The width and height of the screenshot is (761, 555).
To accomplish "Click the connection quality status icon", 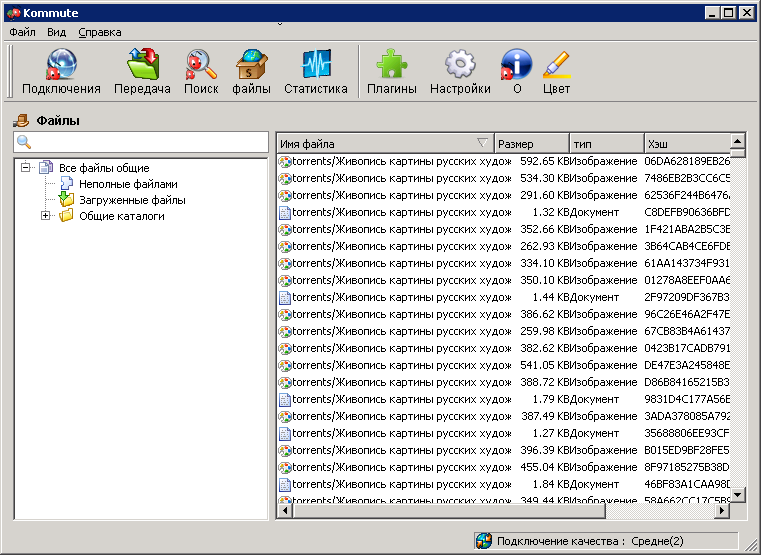I will click(x=484, y=540).
